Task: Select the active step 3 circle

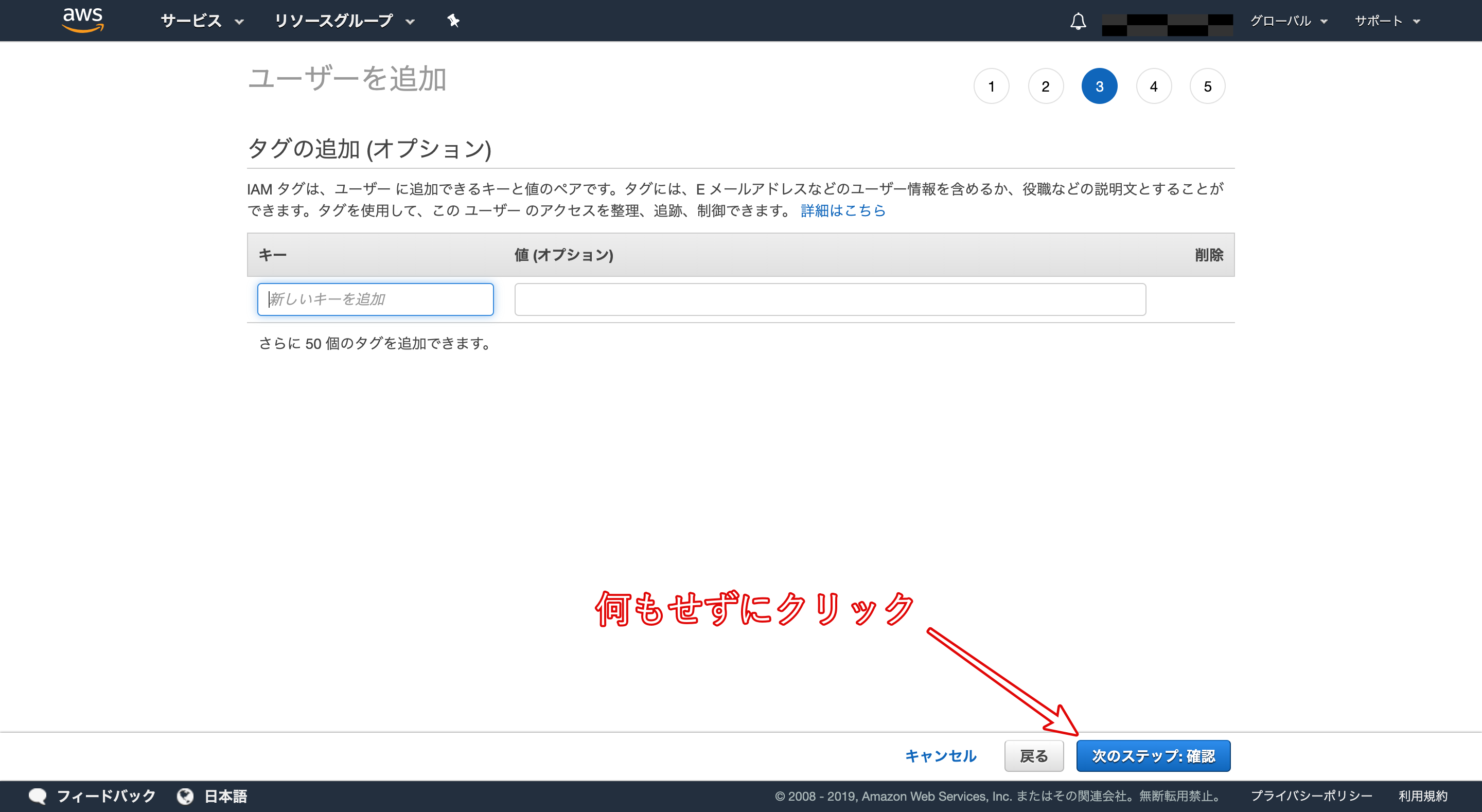Action: (1100, 86)
